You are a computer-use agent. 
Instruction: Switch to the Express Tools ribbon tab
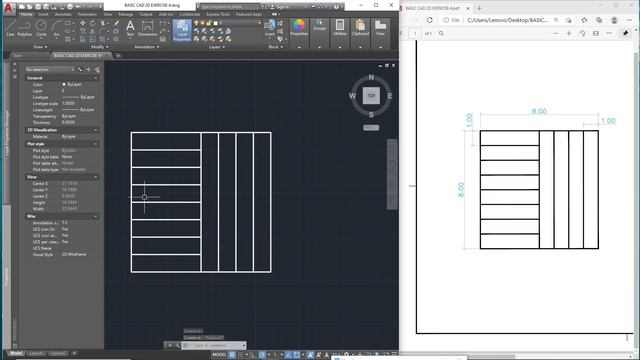(218, 14)
